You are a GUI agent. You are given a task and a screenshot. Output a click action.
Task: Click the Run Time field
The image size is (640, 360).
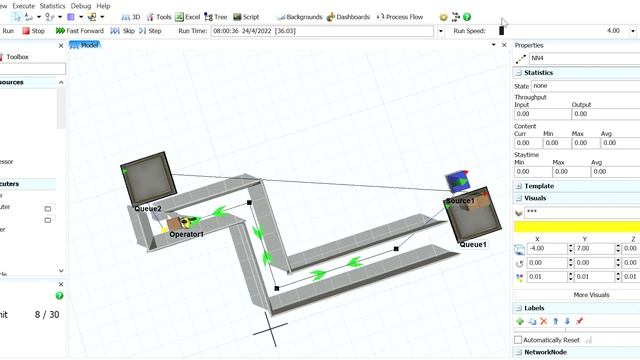coord(322,31)
